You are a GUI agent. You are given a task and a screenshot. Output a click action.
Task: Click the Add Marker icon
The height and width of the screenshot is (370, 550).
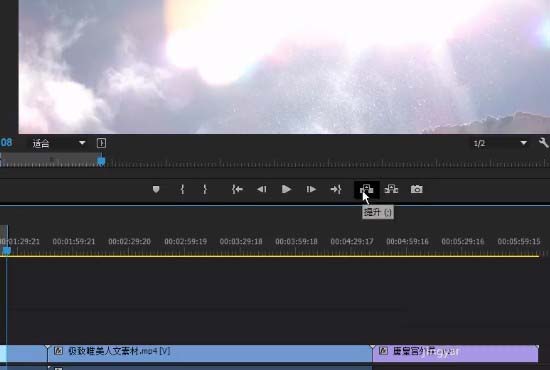[156, 189]
